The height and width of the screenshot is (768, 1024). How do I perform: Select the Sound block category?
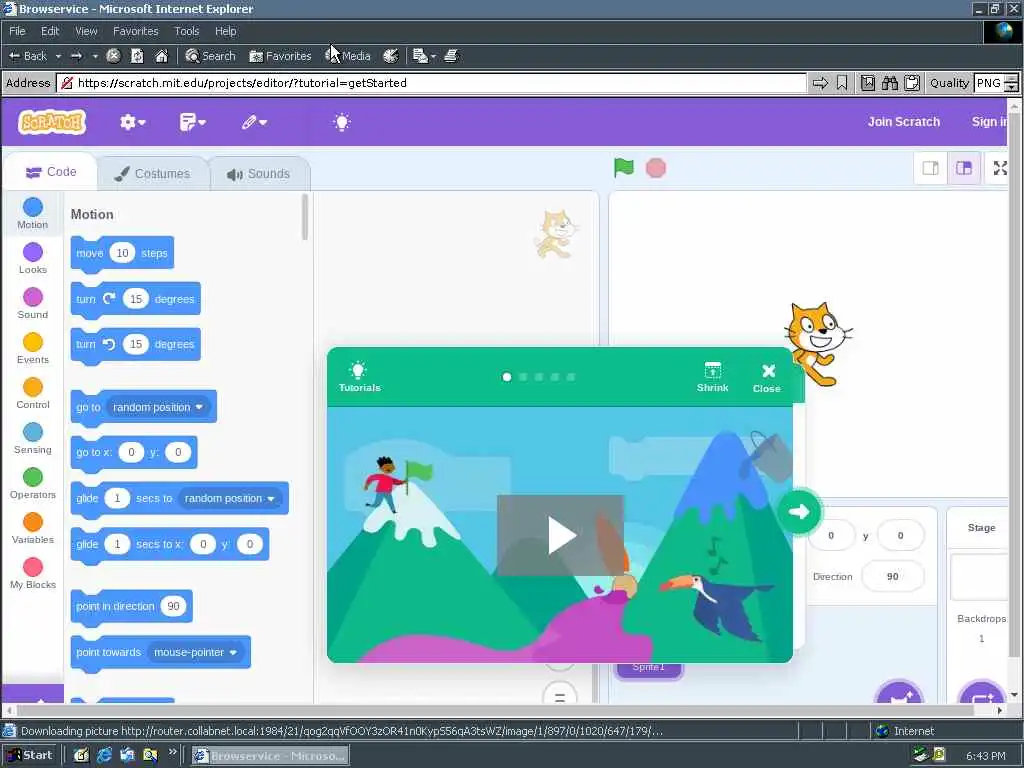tap(33, 304)
